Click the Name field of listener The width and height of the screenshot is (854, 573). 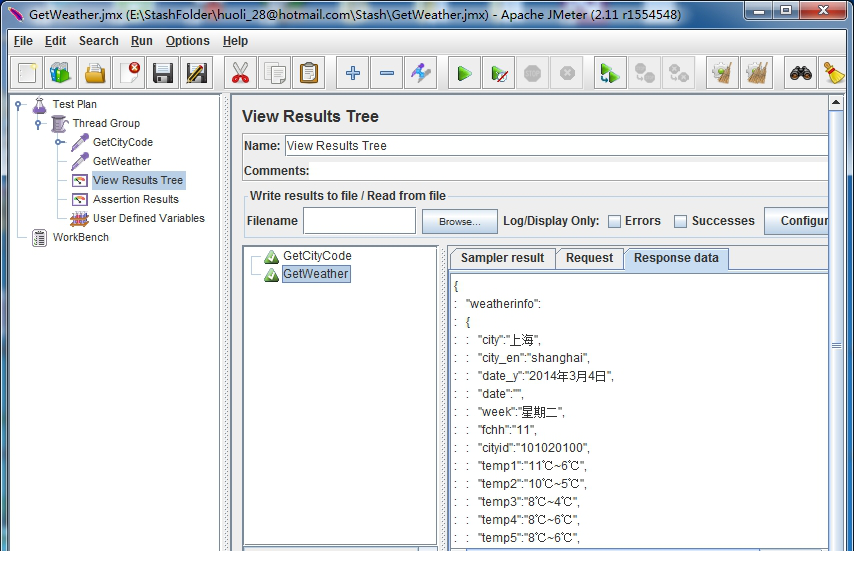tap(556, 146)
